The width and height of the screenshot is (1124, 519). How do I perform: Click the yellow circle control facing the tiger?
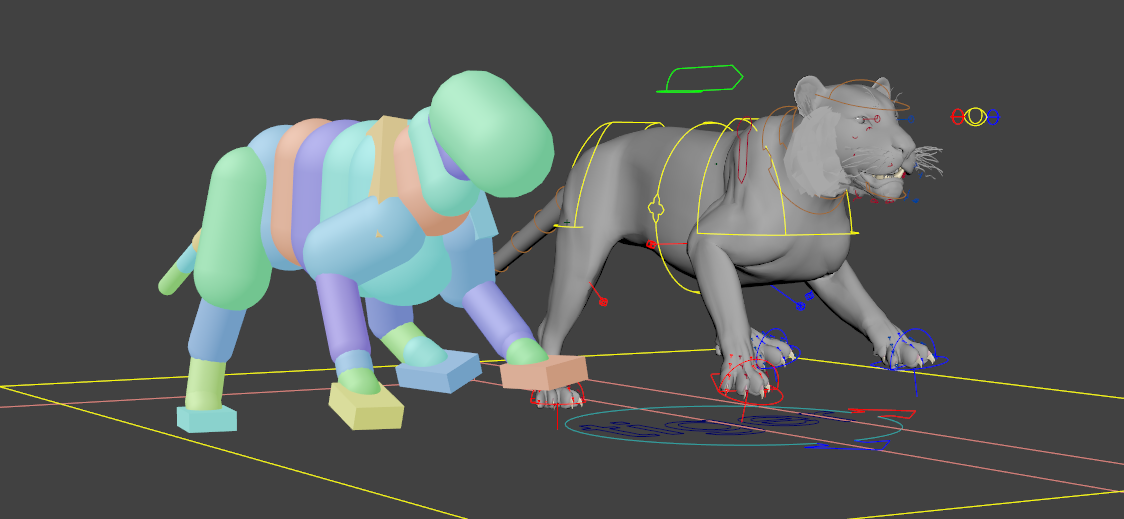(975, 117)
